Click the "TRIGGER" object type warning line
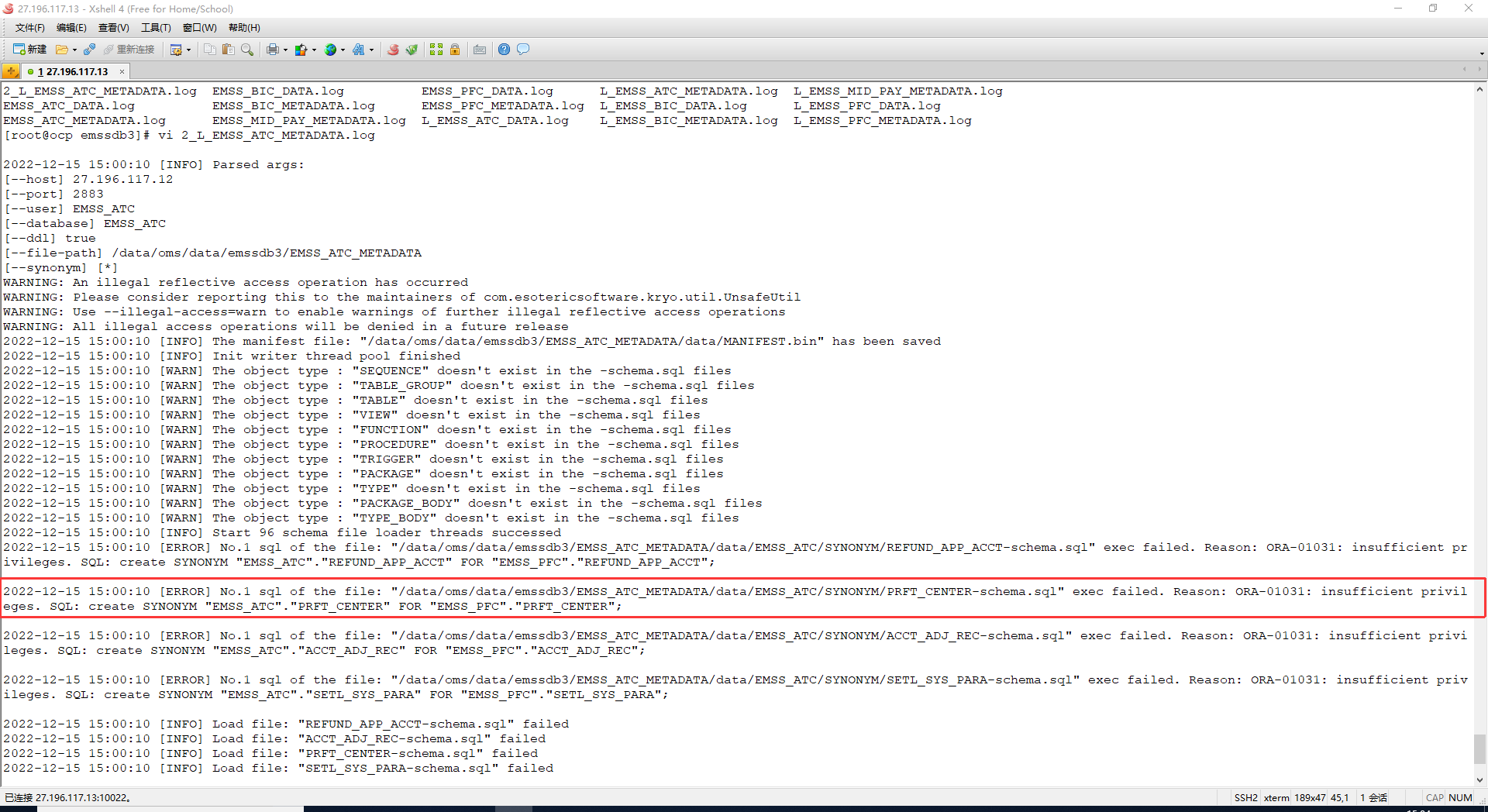The height and width of the screenshot is (812, 1488). 363,459
